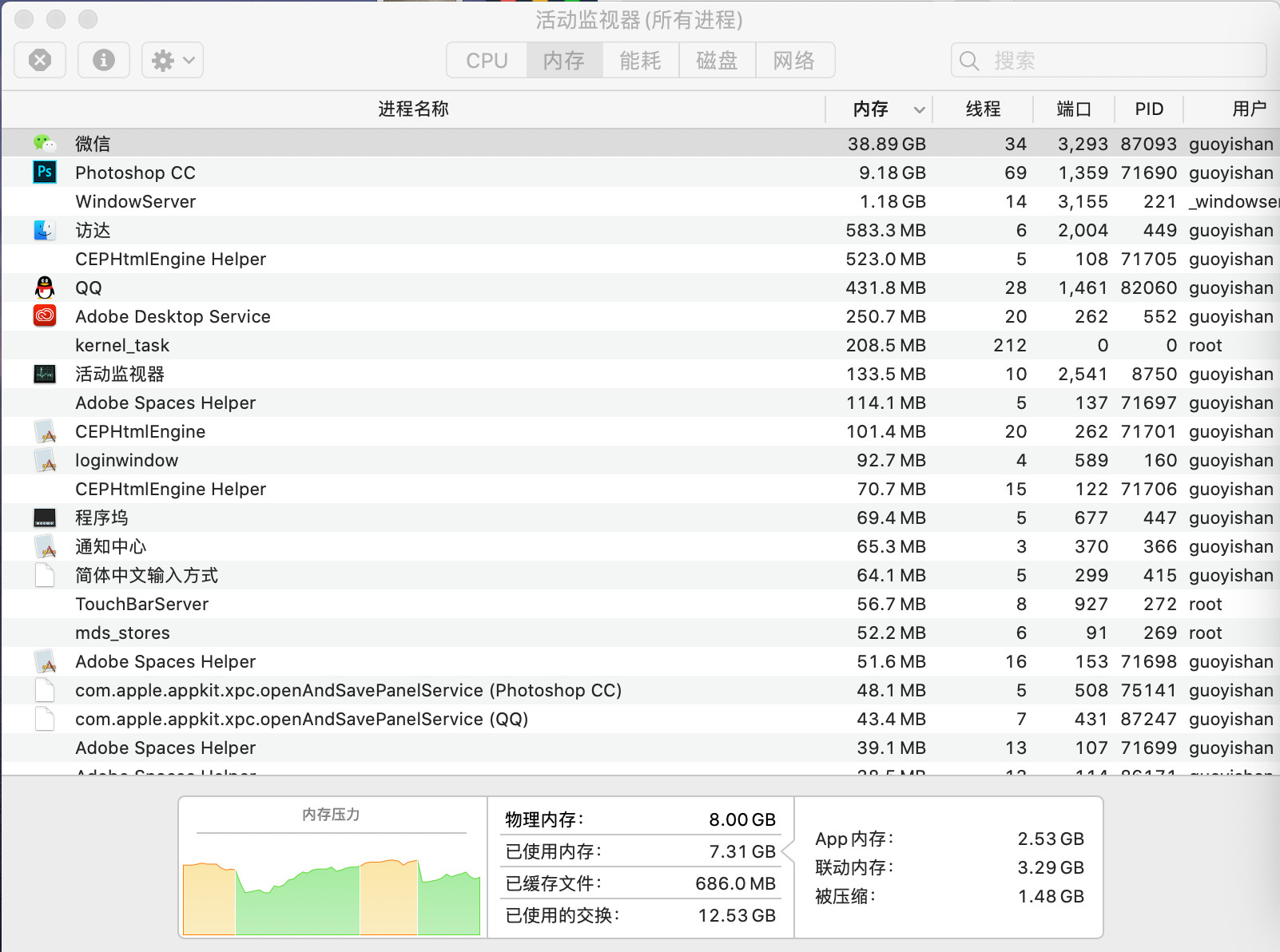Select the 简体中文输入方式 document icon
Screen dimensions: 1280x952
click(45, 575)
